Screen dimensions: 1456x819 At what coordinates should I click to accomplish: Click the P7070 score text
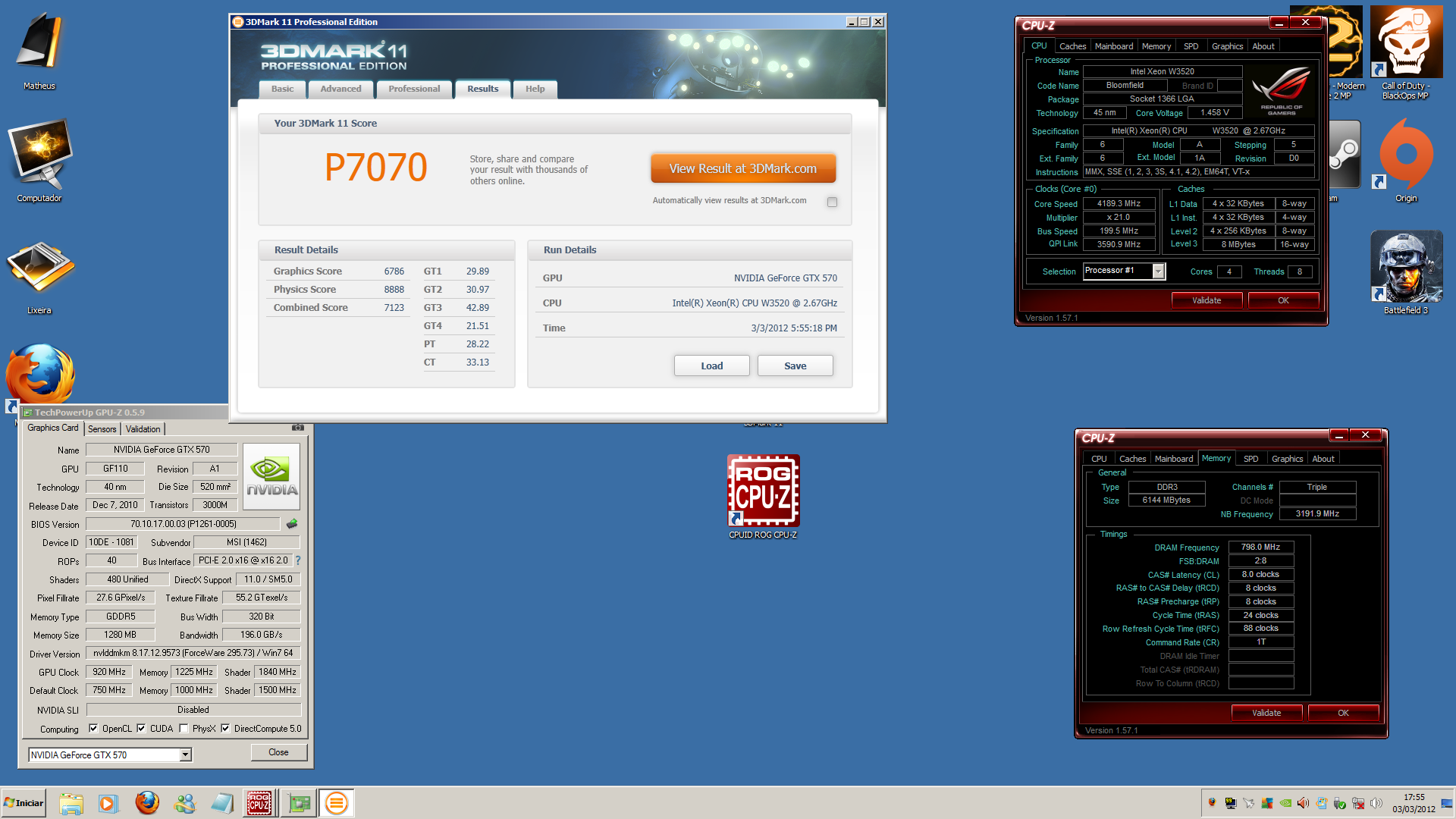point(375,168)
